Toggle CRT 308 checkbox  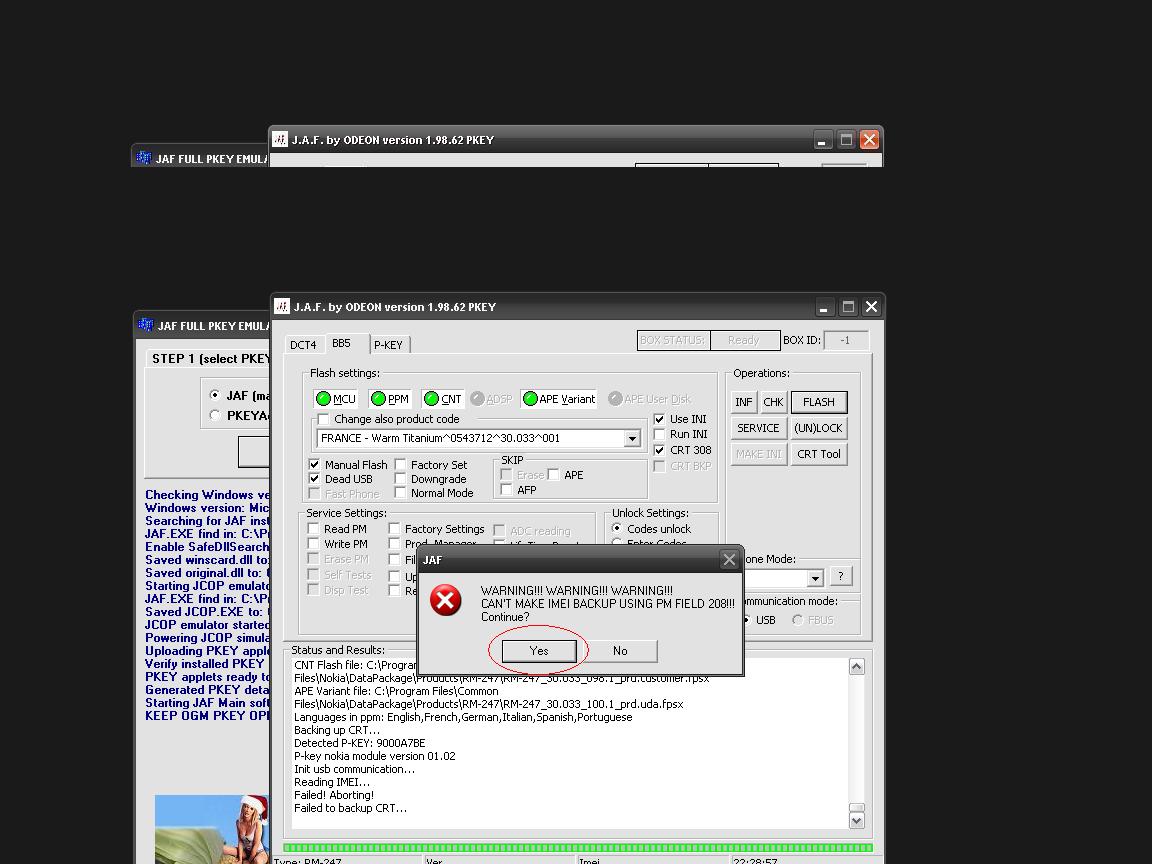coord(659,450)
